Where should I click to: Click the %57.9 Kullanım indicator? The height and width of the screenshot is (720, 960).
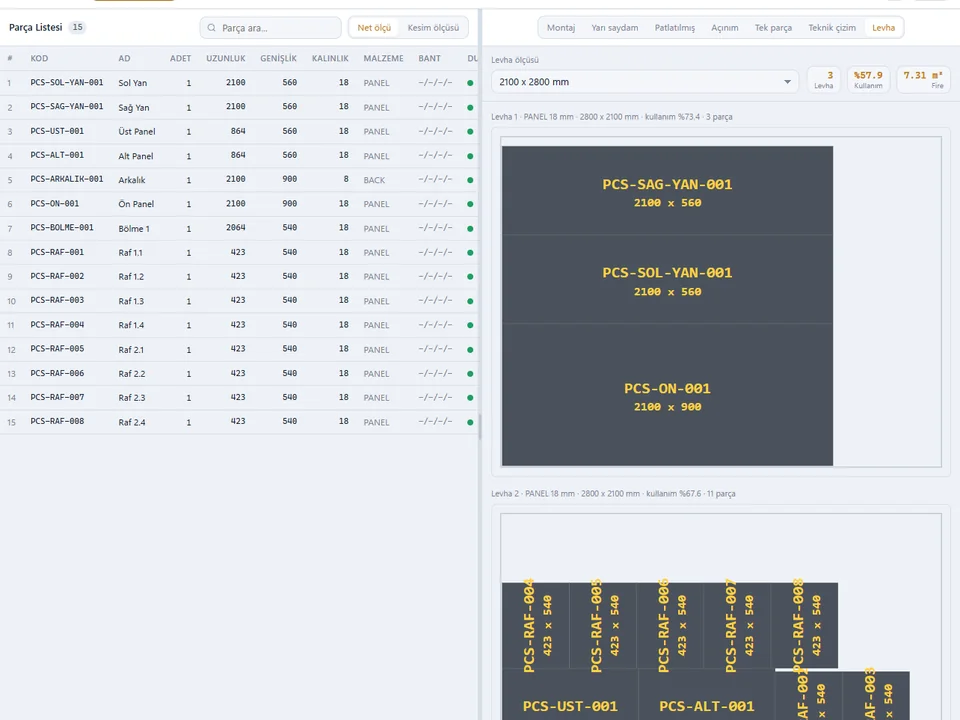tap(868, 80)
